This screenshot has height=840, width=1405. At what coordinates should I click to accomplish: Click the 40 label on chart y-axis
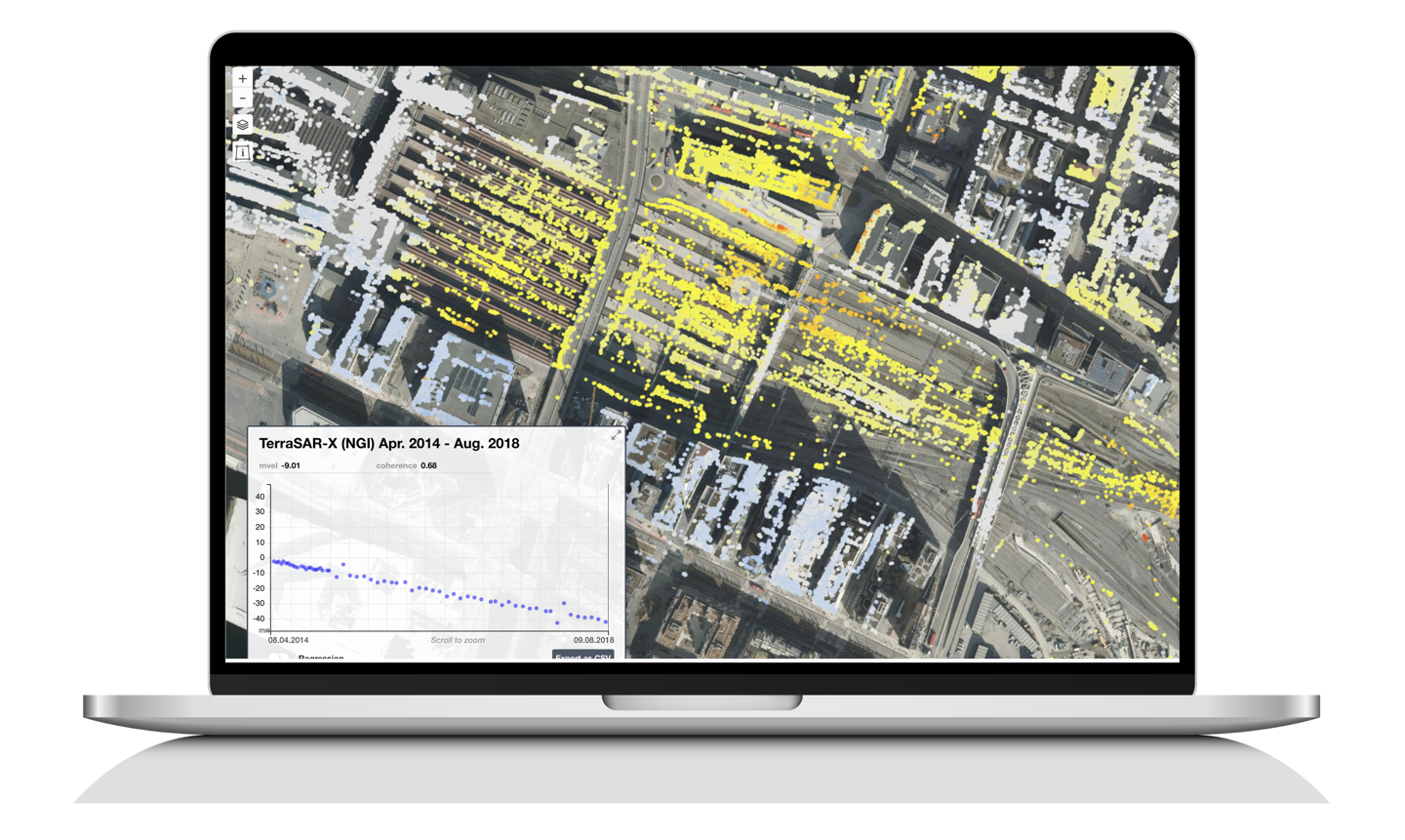260,497
